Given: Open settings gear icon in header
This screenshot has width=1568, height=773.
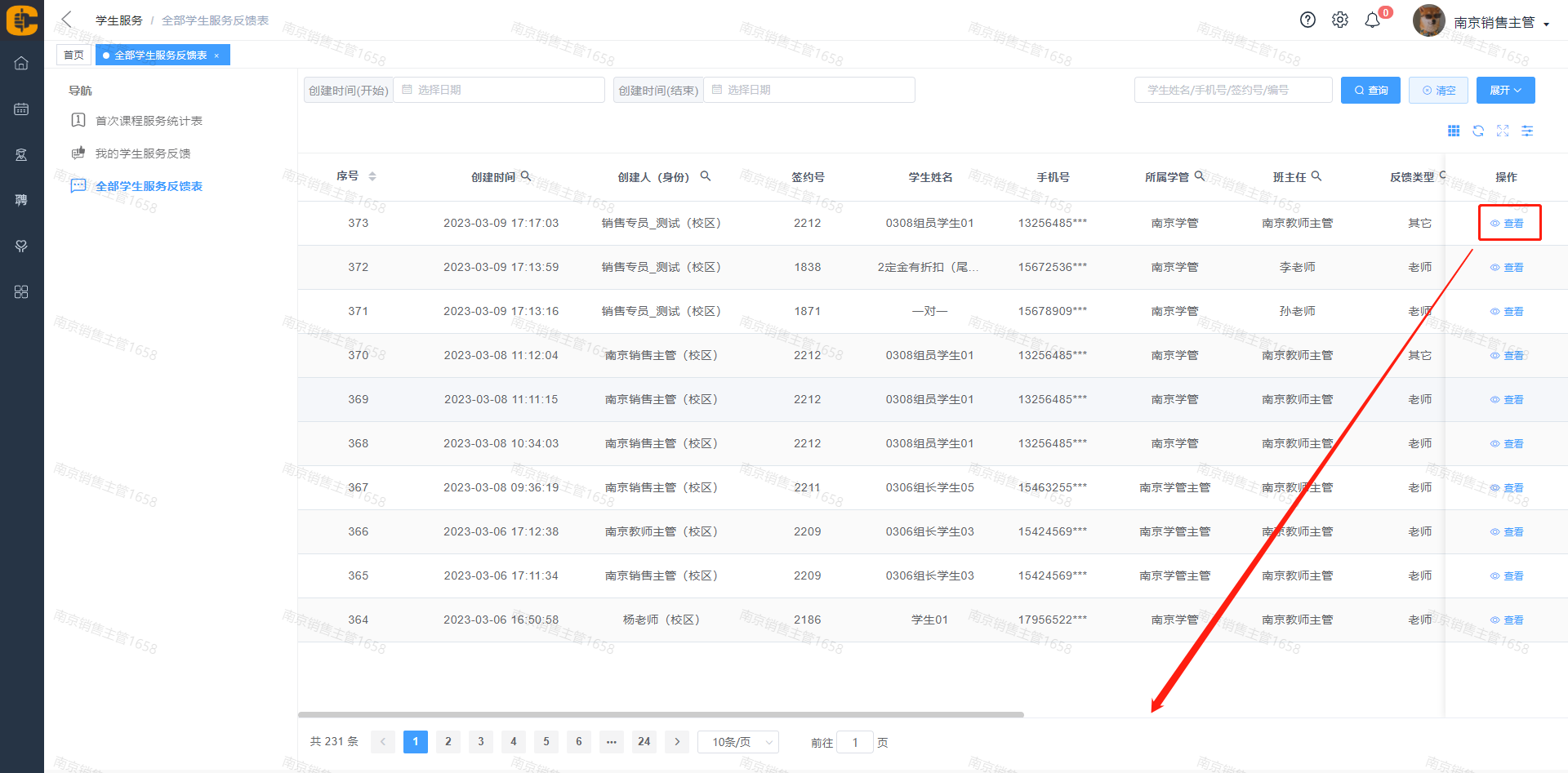Looking at the screenshot, I should pos(1340,20).
